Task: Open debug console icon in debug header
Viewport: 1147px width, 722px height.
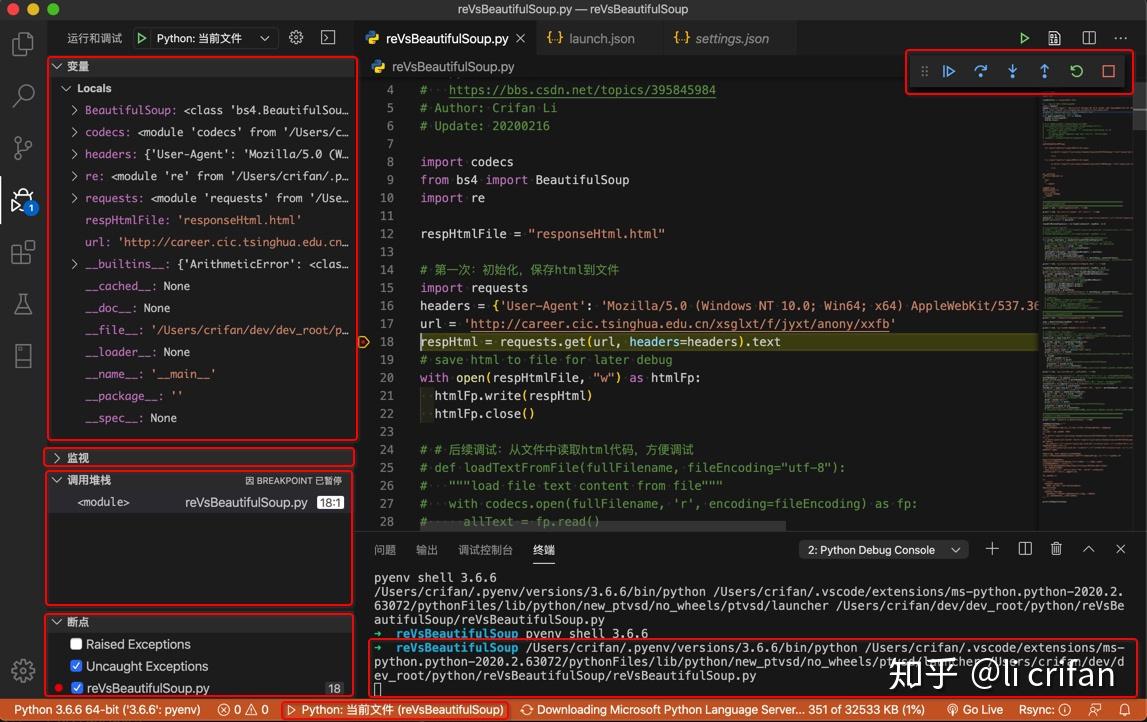Action: [328, 37]
